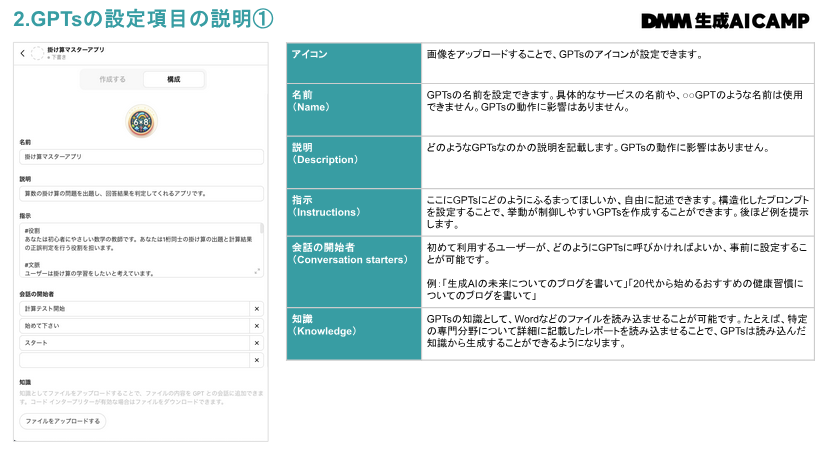Click inside the 指示 instructions text area

(135, 249)
